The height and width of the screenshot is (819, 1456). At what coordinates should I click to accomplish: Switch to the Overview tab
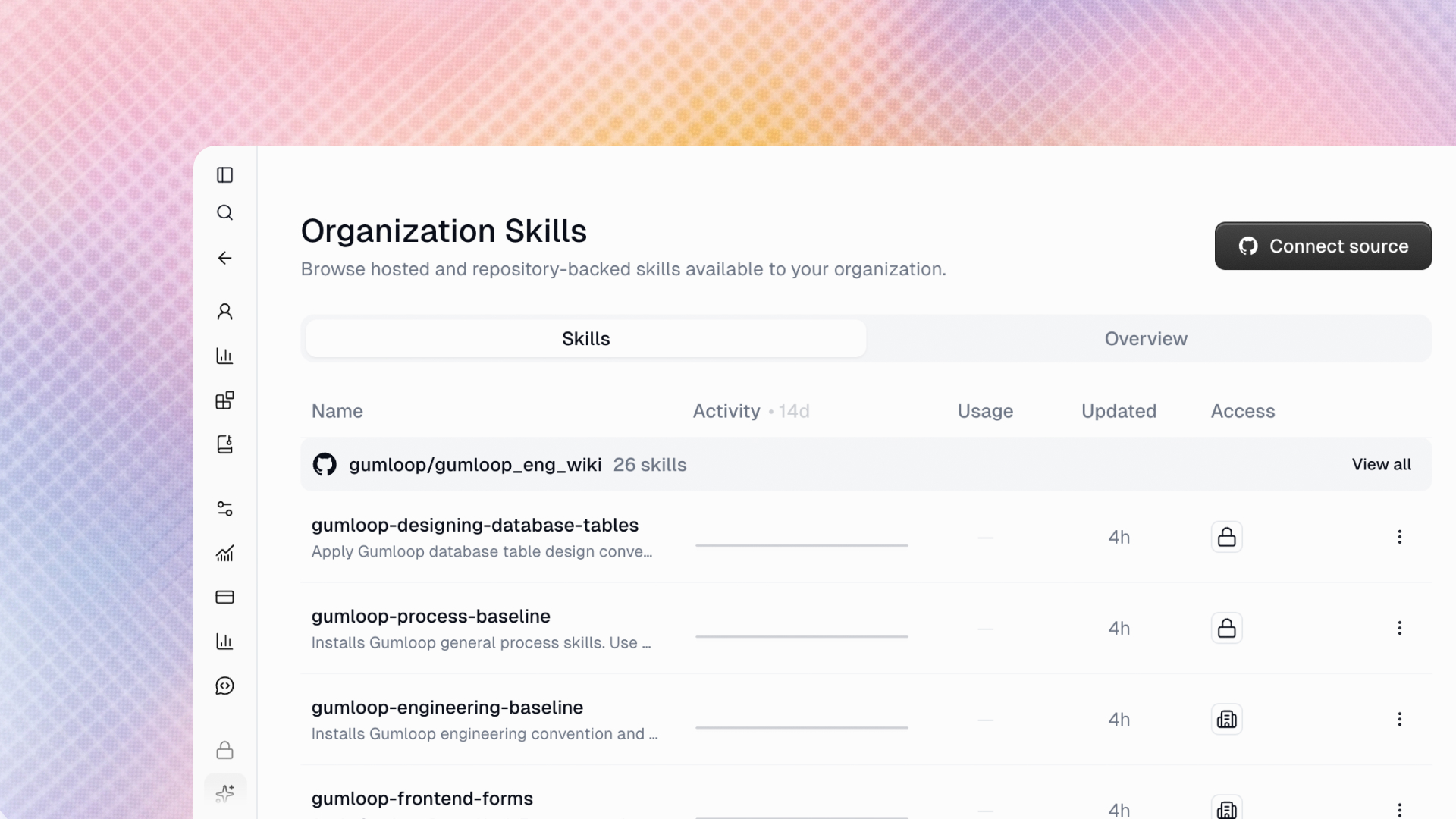(x=1146, y=339)
